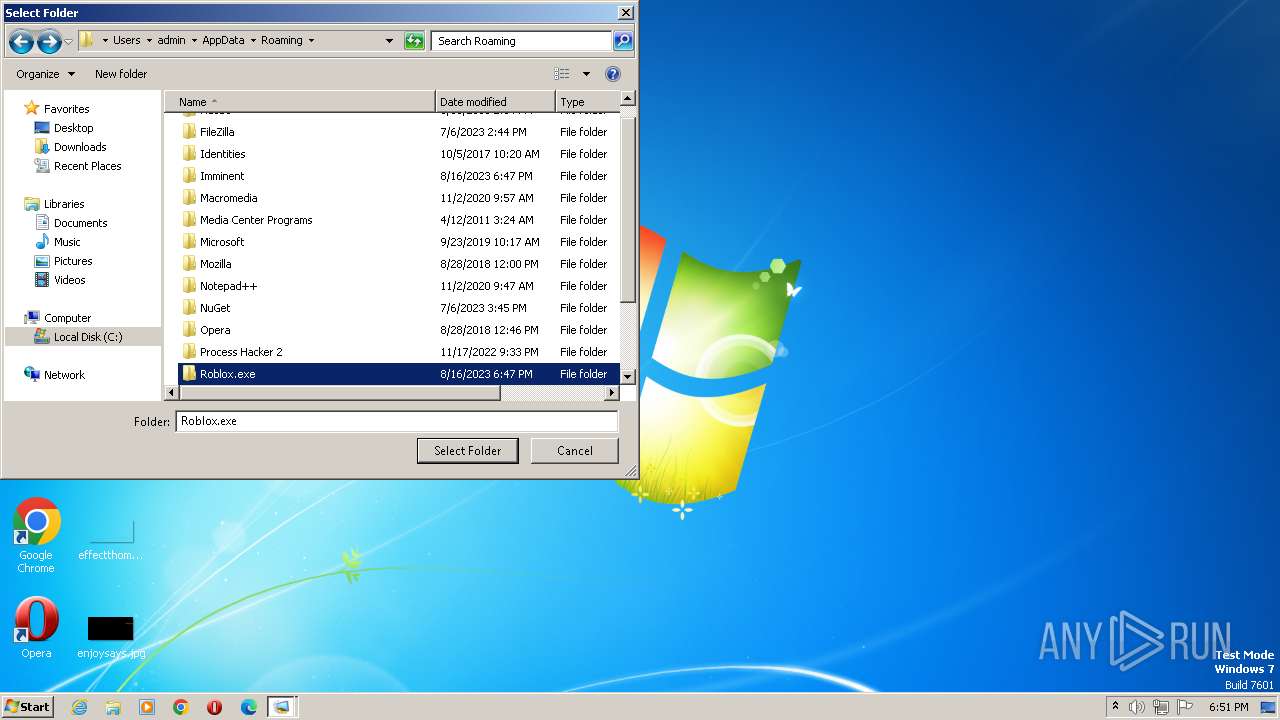1280x720 pixels.
Task: Select the Mozilla folder icon
Action: tap(189, 264)
